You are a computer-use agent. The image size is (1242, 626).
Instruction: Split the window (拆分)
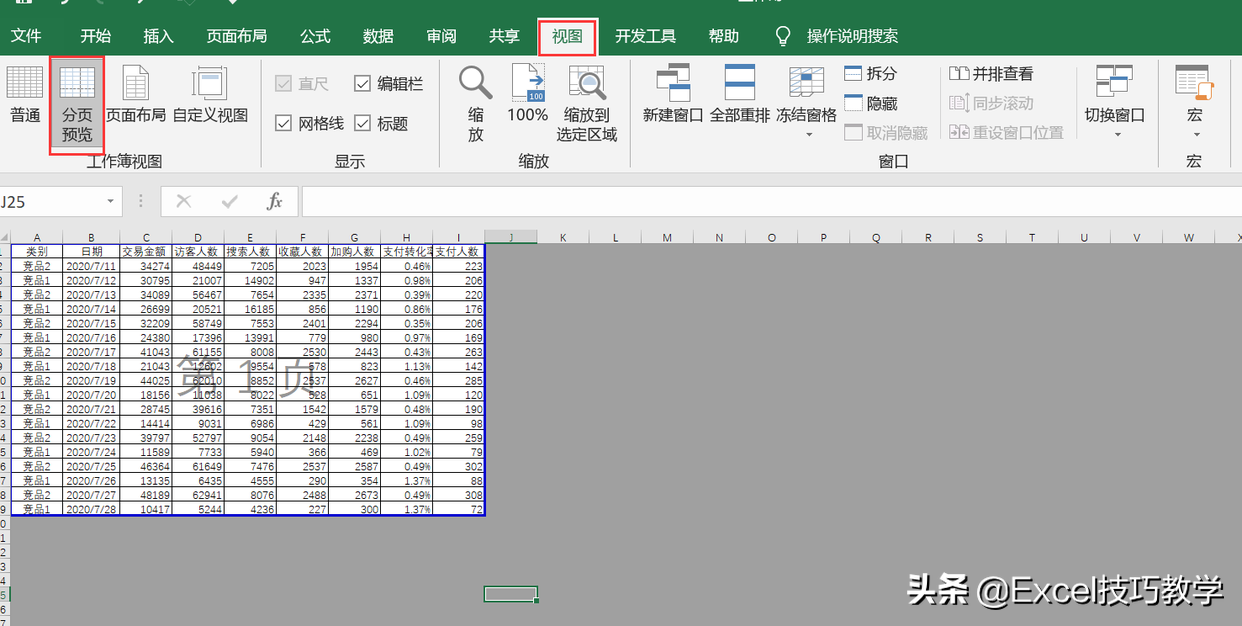pyautogui.click(x=871, y=74)
